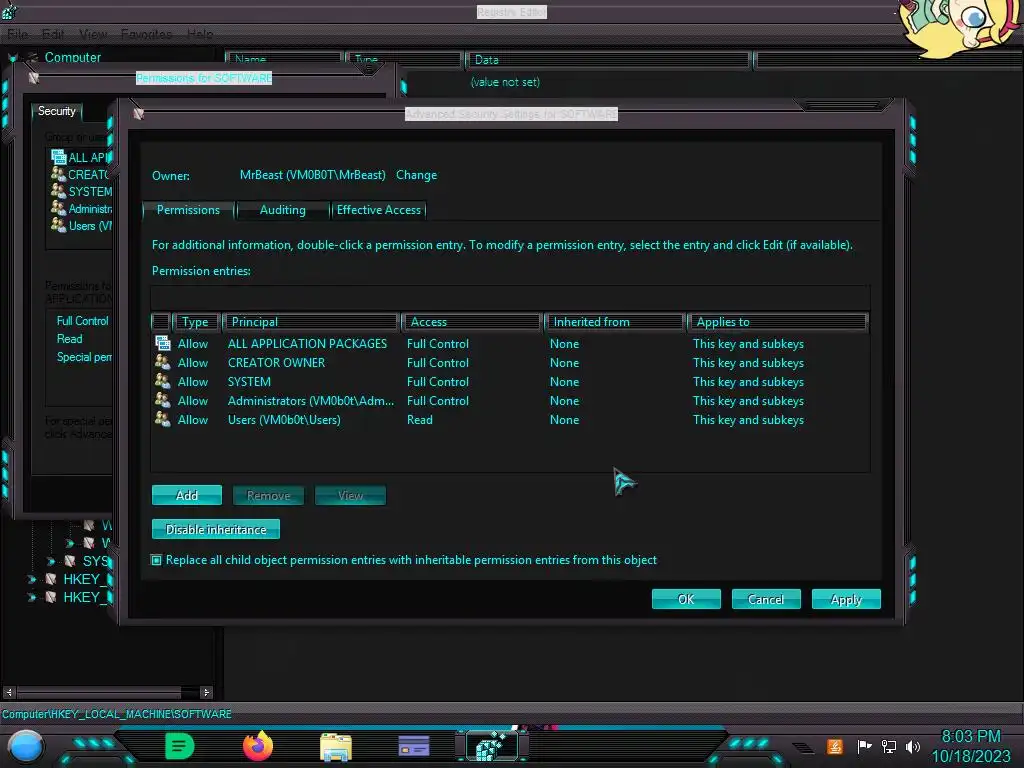The image size is (1024, 768).
Task: Click the Change owner link
Action: pos(417,175)
